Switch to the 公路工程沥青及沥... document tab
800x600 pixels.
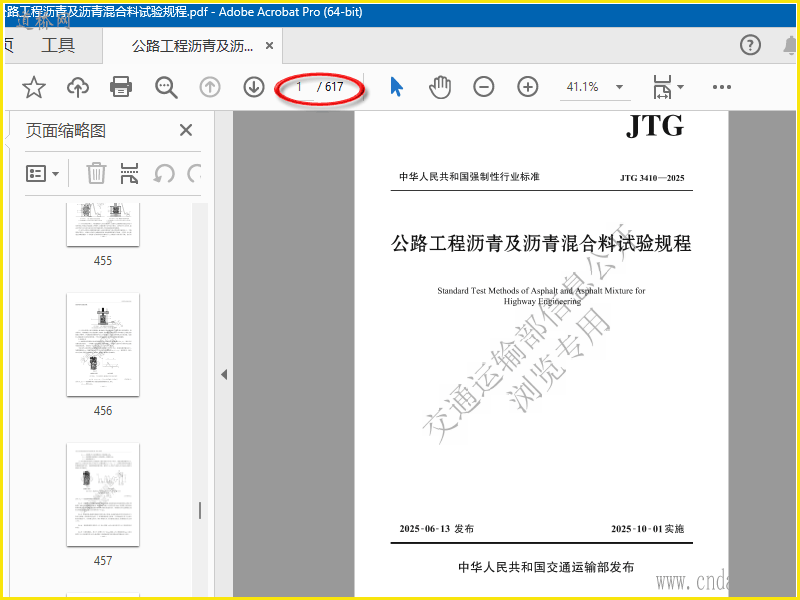[x=192, y=46]
